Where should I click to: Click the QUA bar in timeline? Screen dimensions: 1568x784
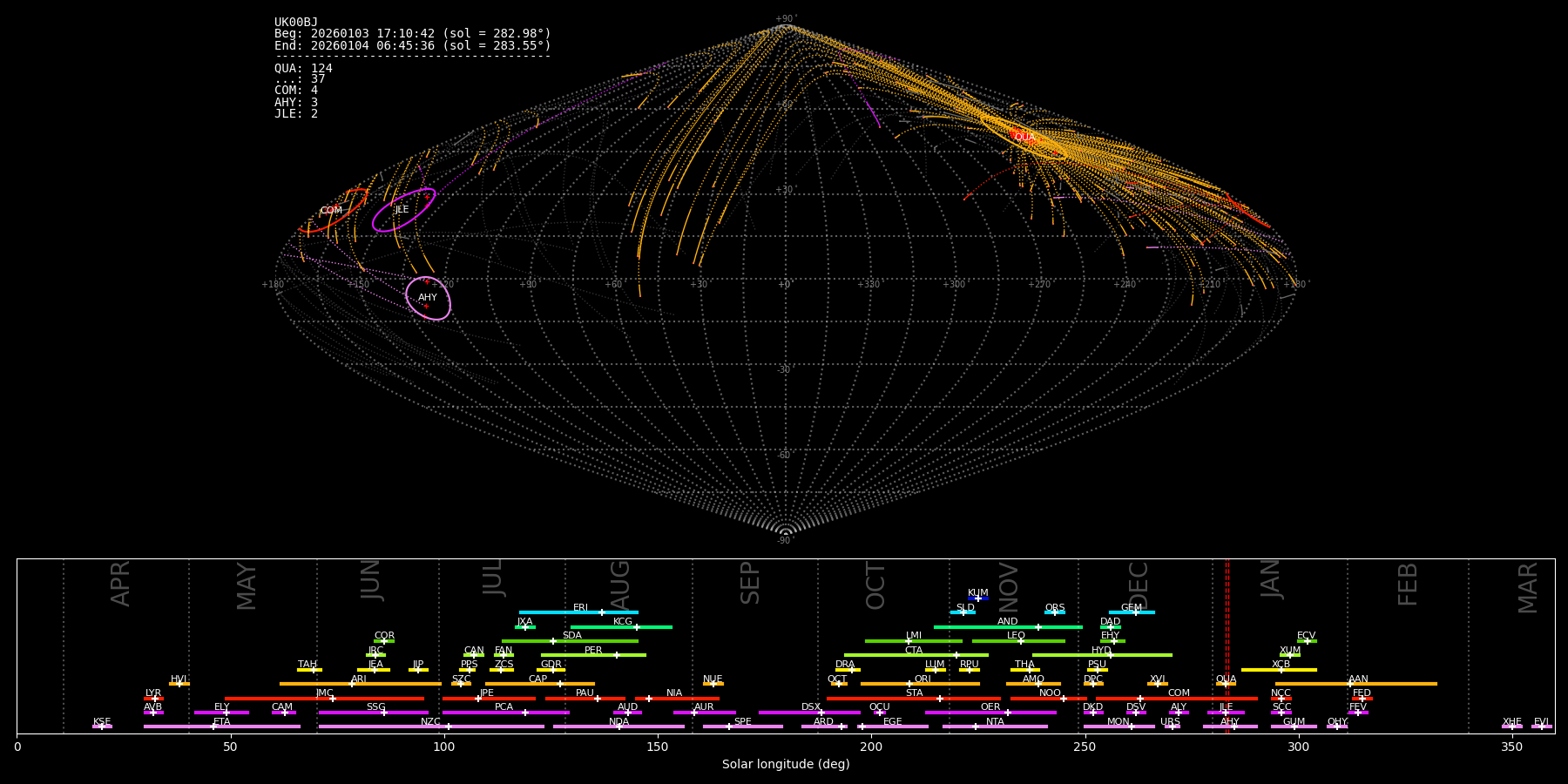(x=1226, y=684)
